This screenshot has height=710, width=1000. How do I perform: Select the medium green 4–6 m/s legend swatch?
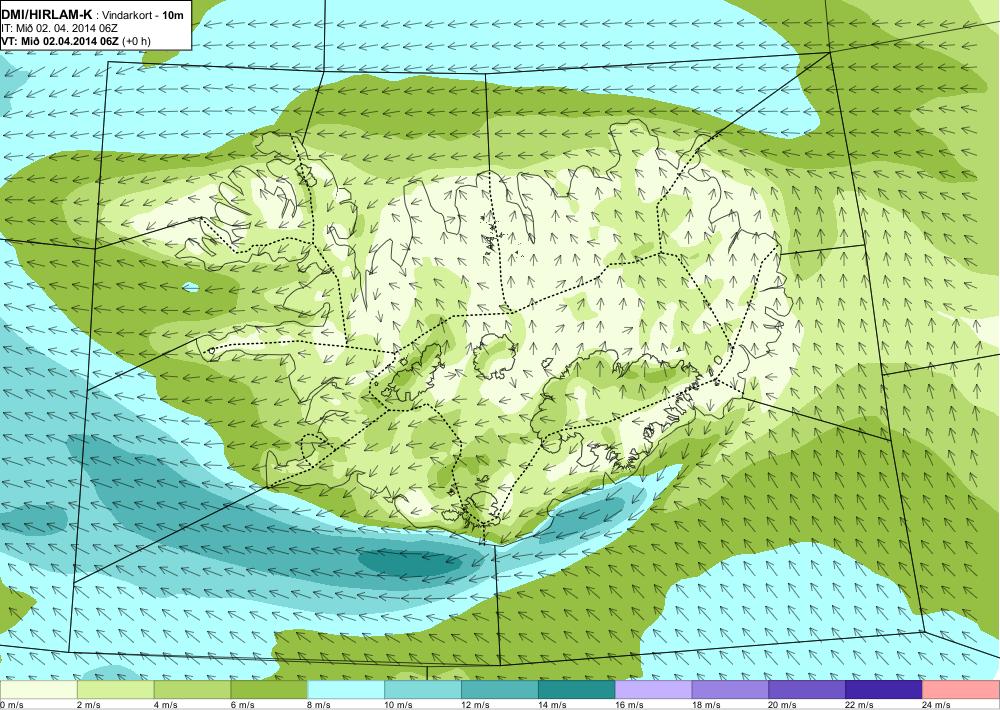click(192, 690)
